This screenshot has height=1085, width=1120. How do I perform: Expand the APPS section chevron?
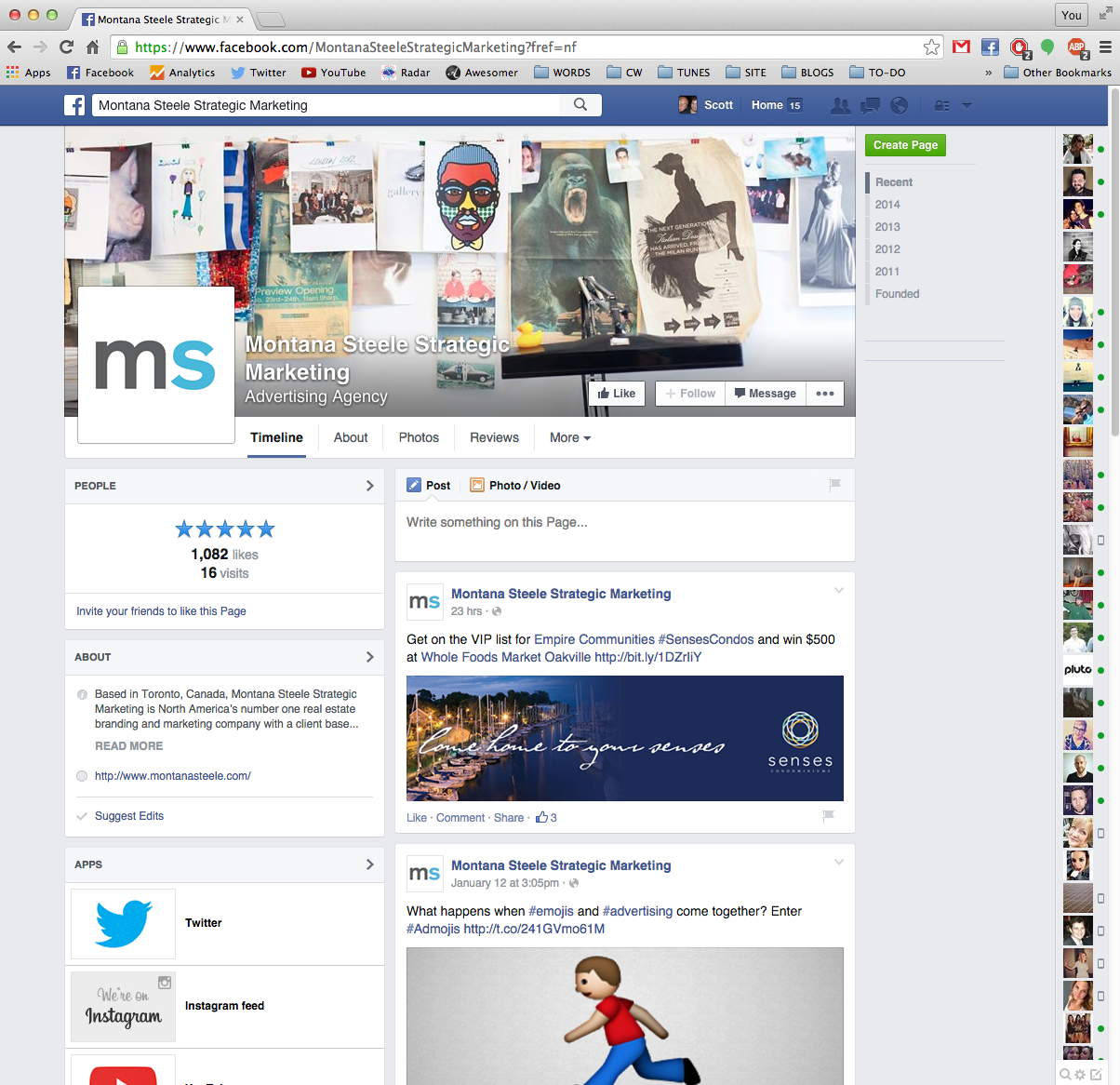click(x=369, y=864)
